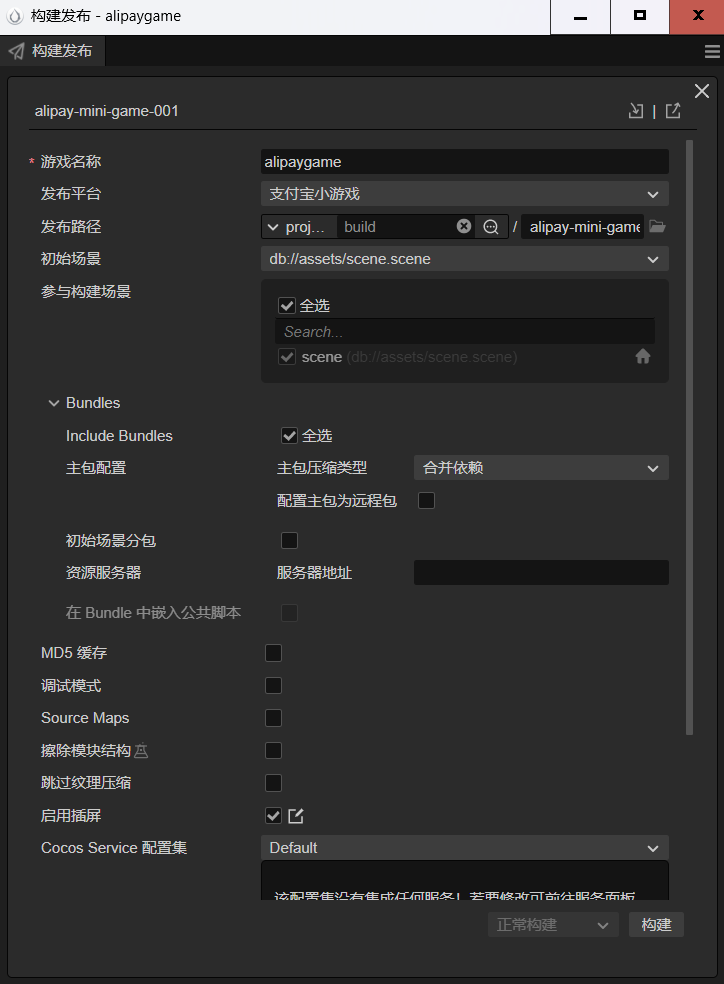Click the home icon for scene
This screenshot has height=984, width=724.
tap(642, 356)
